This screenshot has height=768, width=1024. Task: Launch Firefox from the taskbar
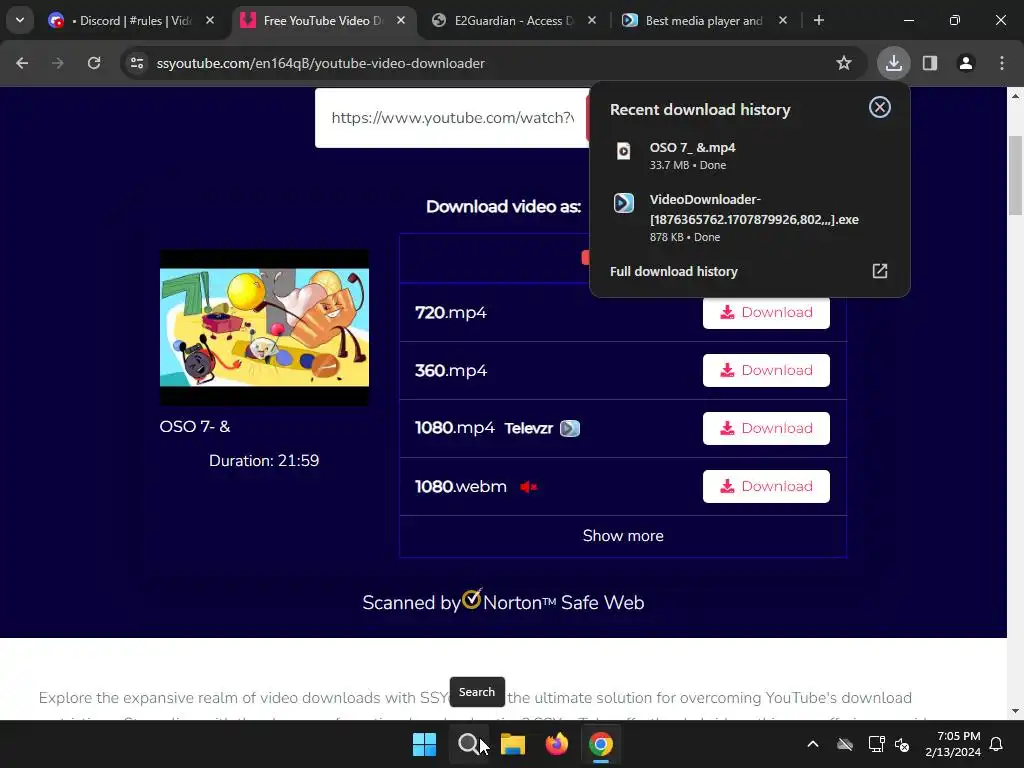click(556, 744)
